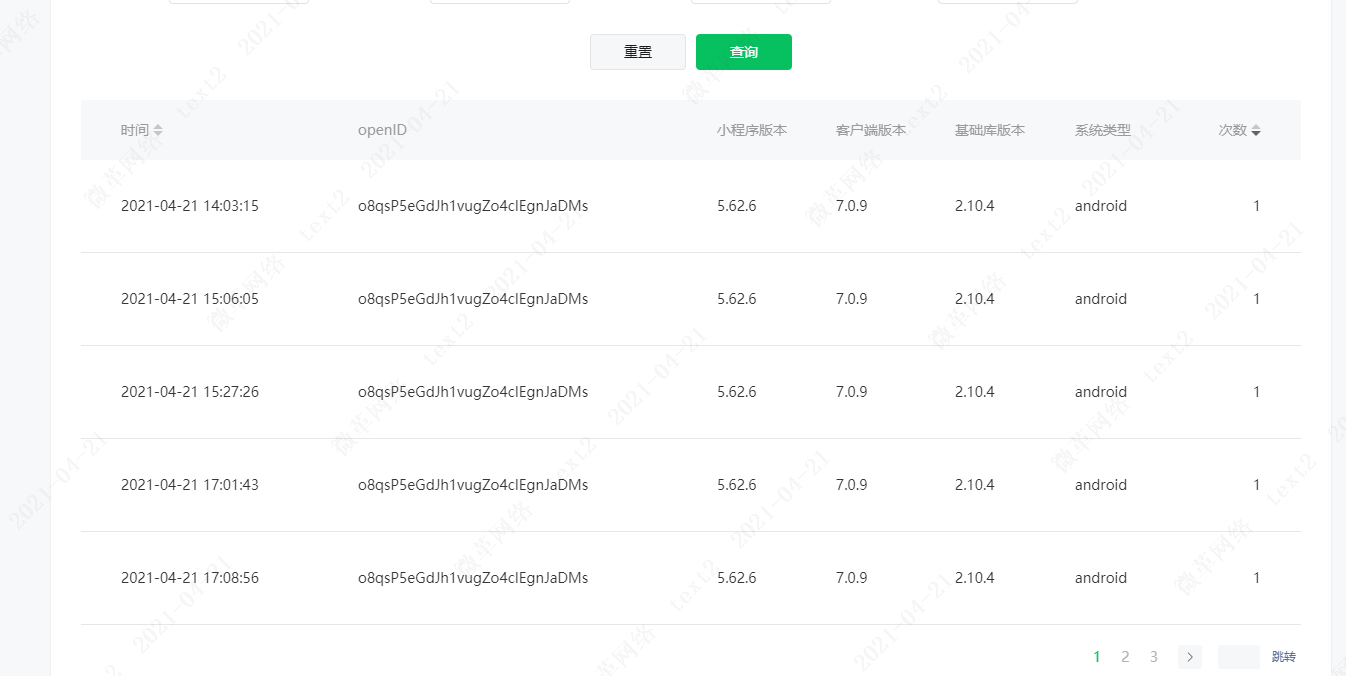
Task: Click openID in the 17:01:43 row
Action: click(473, 485)
